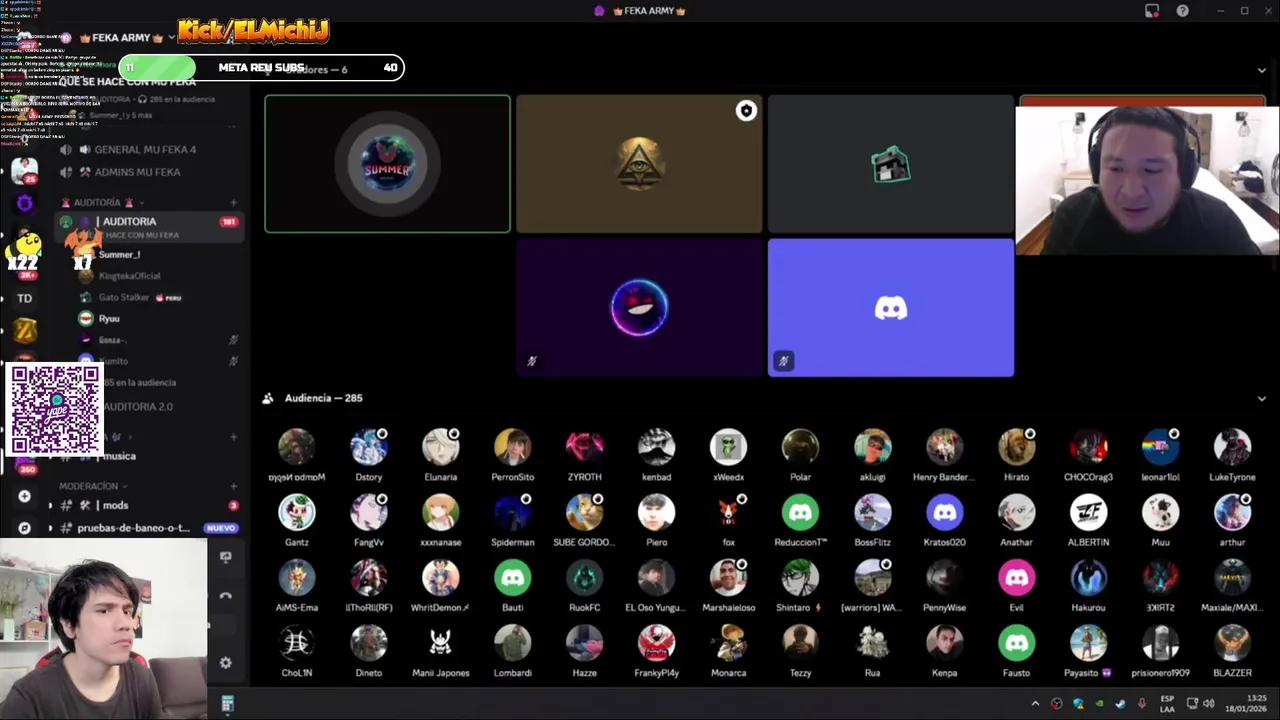Open user settings gear icon
Image resolution: width=1280 pixels, height=720 pixels.
(225, 663)
